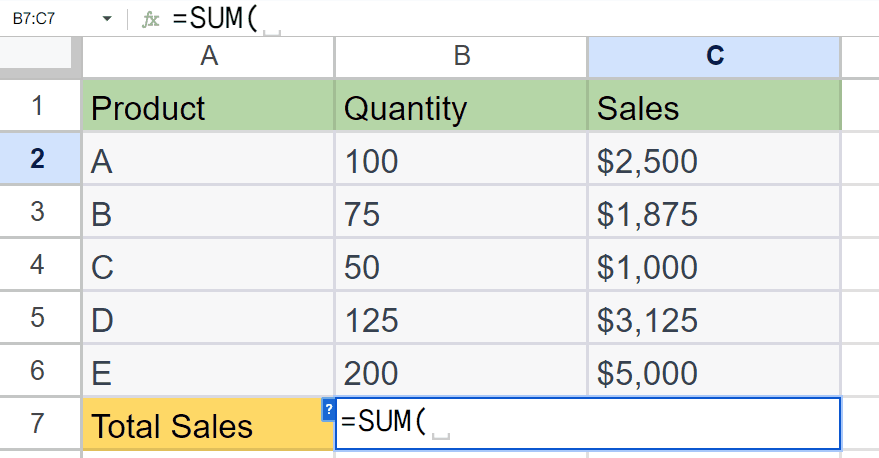Open the Name box dropdown arrow
This screenshot has width=879, height=458.
107,19
